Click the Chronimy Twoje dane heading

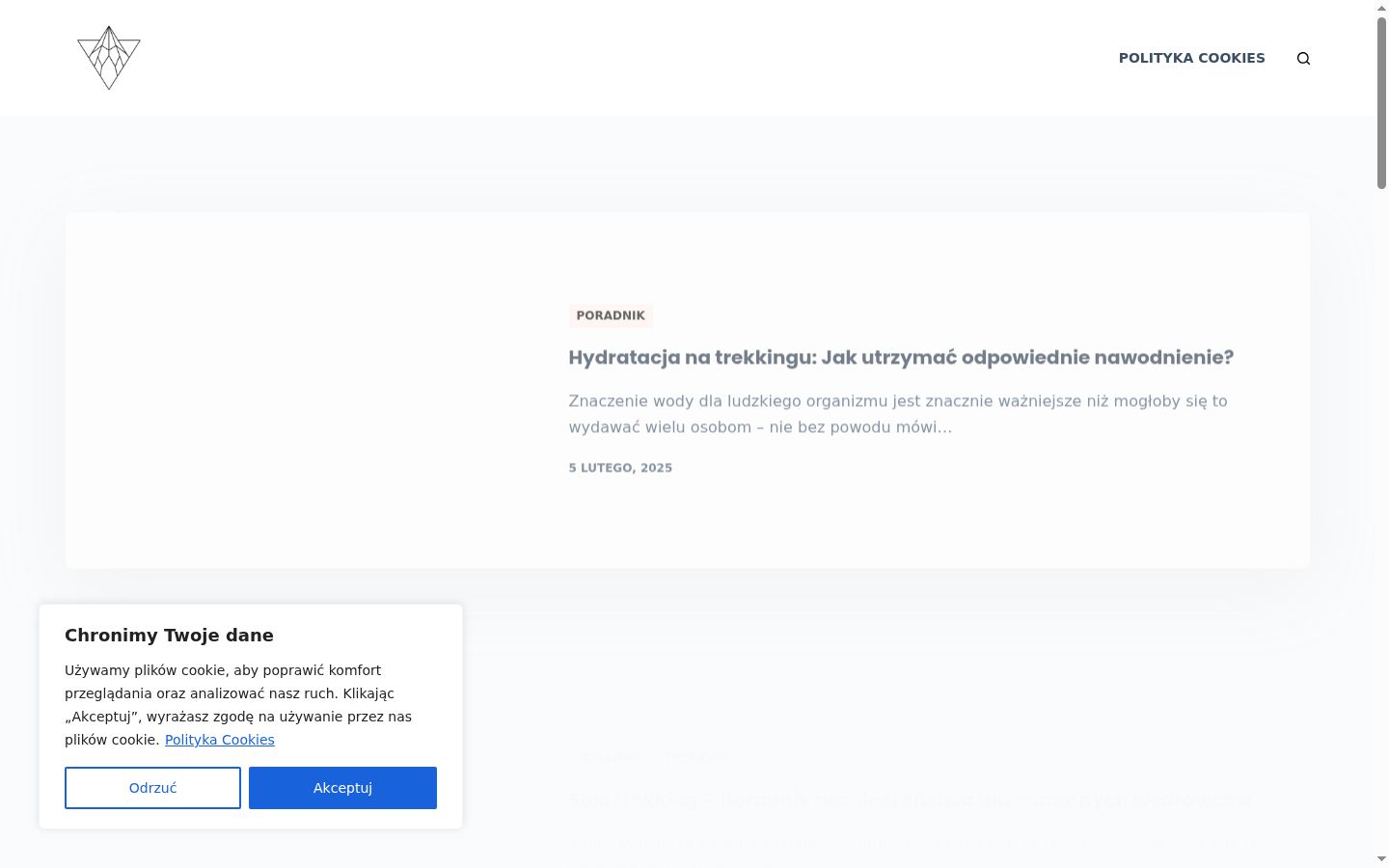(169, 635)
